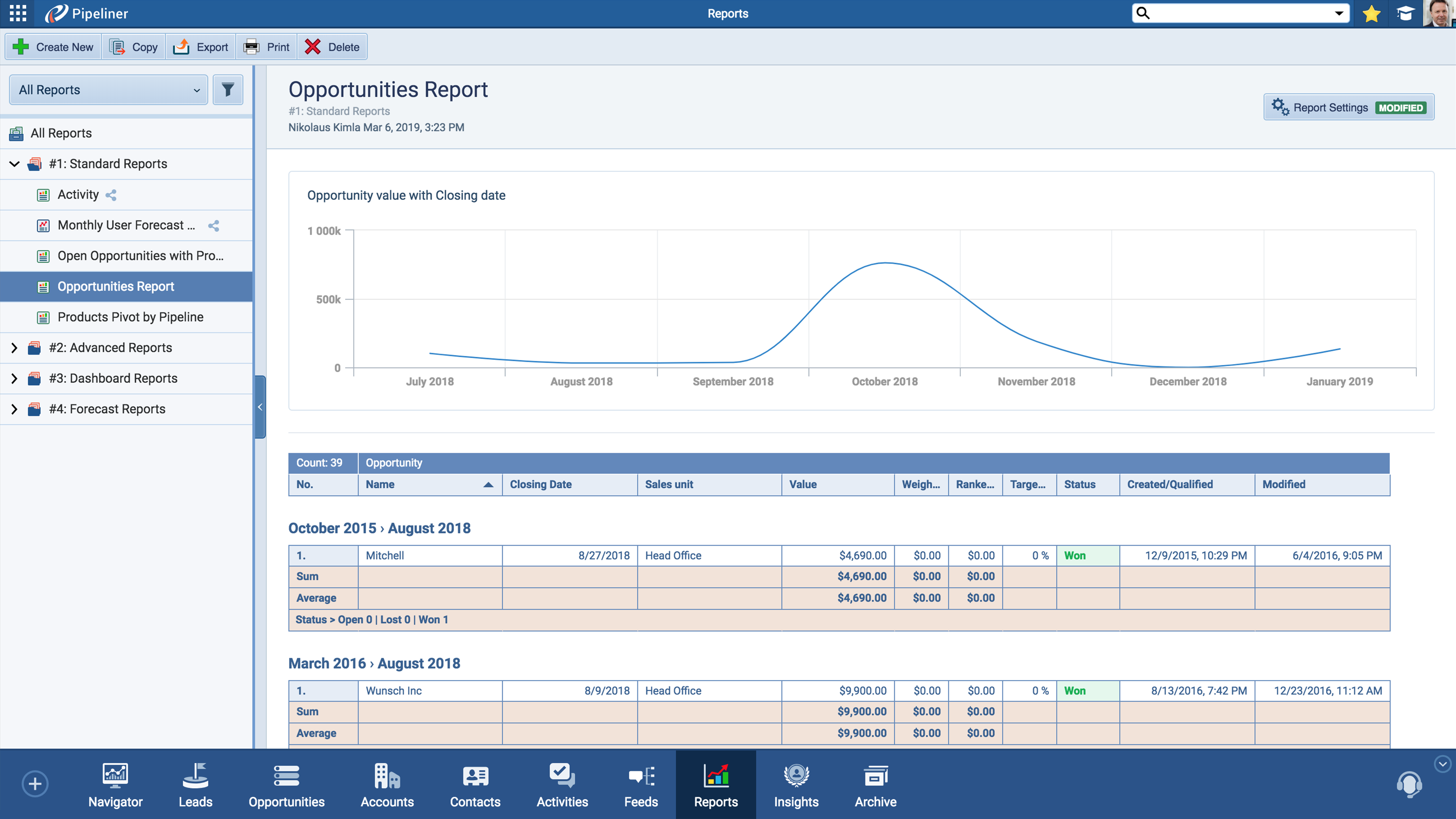The width and height of the screenshot is (1456, 819).
Task: Collapse the #1: Standard Reports folder
Action: click(x=14, y=164)
